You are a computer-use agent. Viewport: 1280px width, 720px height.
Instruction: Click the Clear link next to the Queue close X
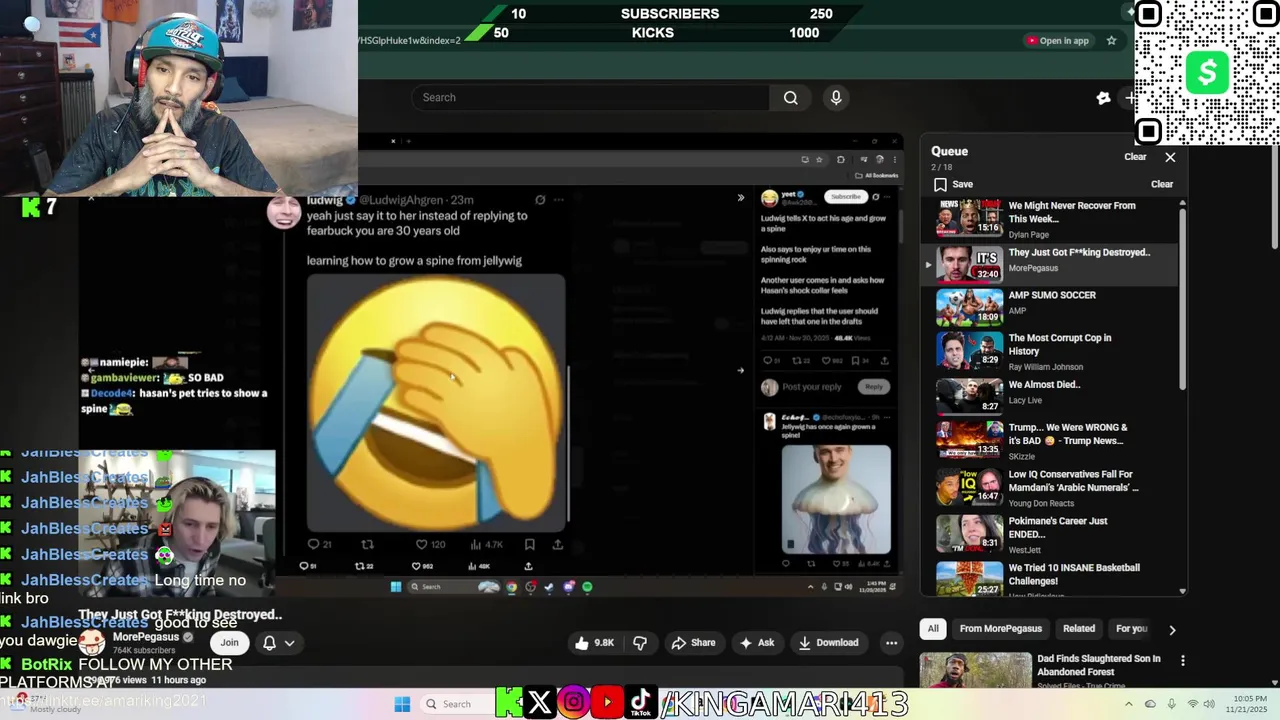[x=1135, y=157]
